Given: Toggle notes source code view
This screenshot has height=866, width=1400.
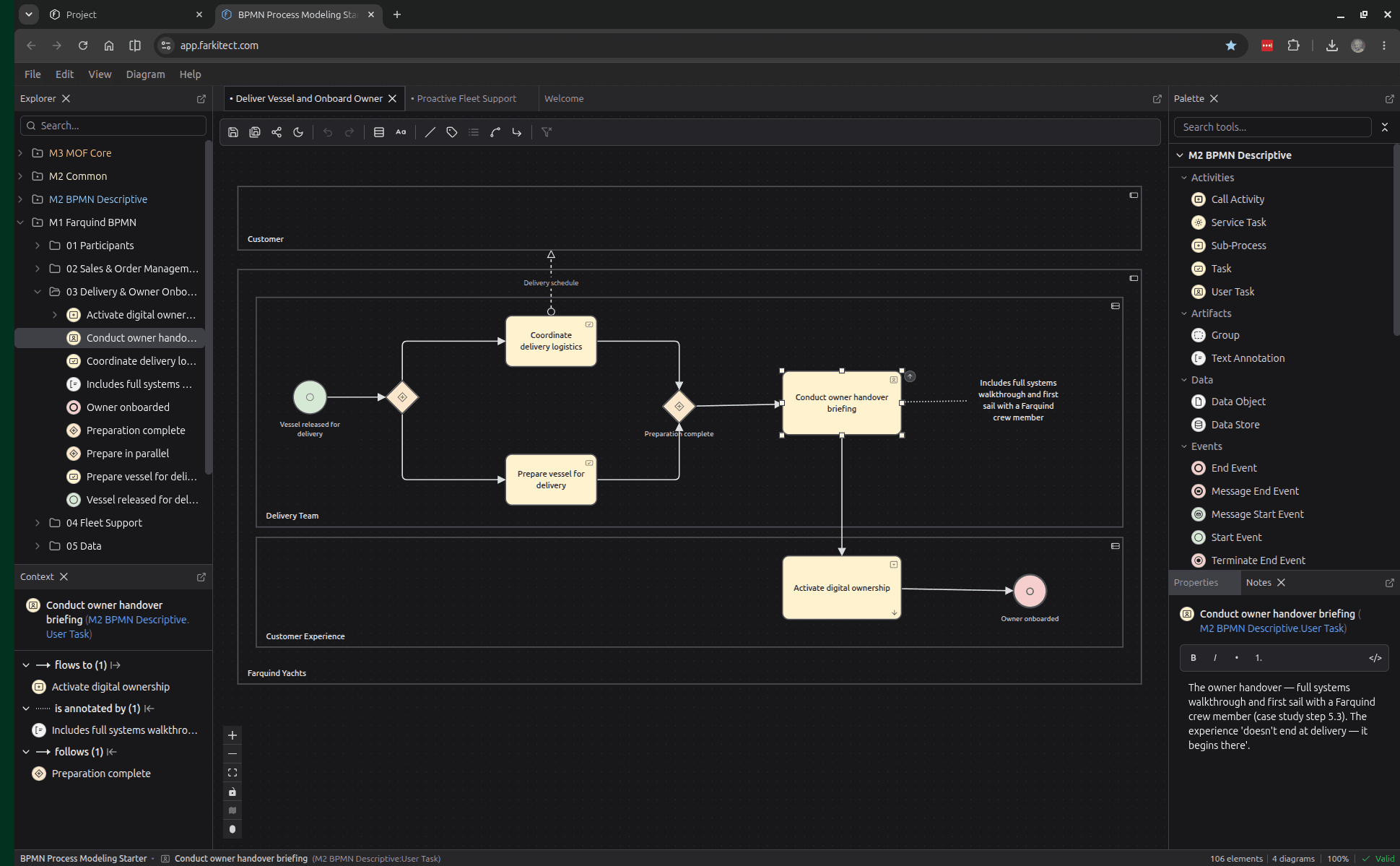Looking at the screenshot, I should click(1375, 658).
